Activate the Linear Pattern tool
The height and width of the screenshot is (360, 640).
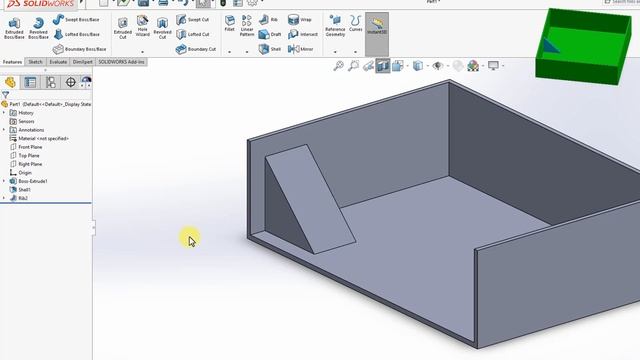(247, 26)
